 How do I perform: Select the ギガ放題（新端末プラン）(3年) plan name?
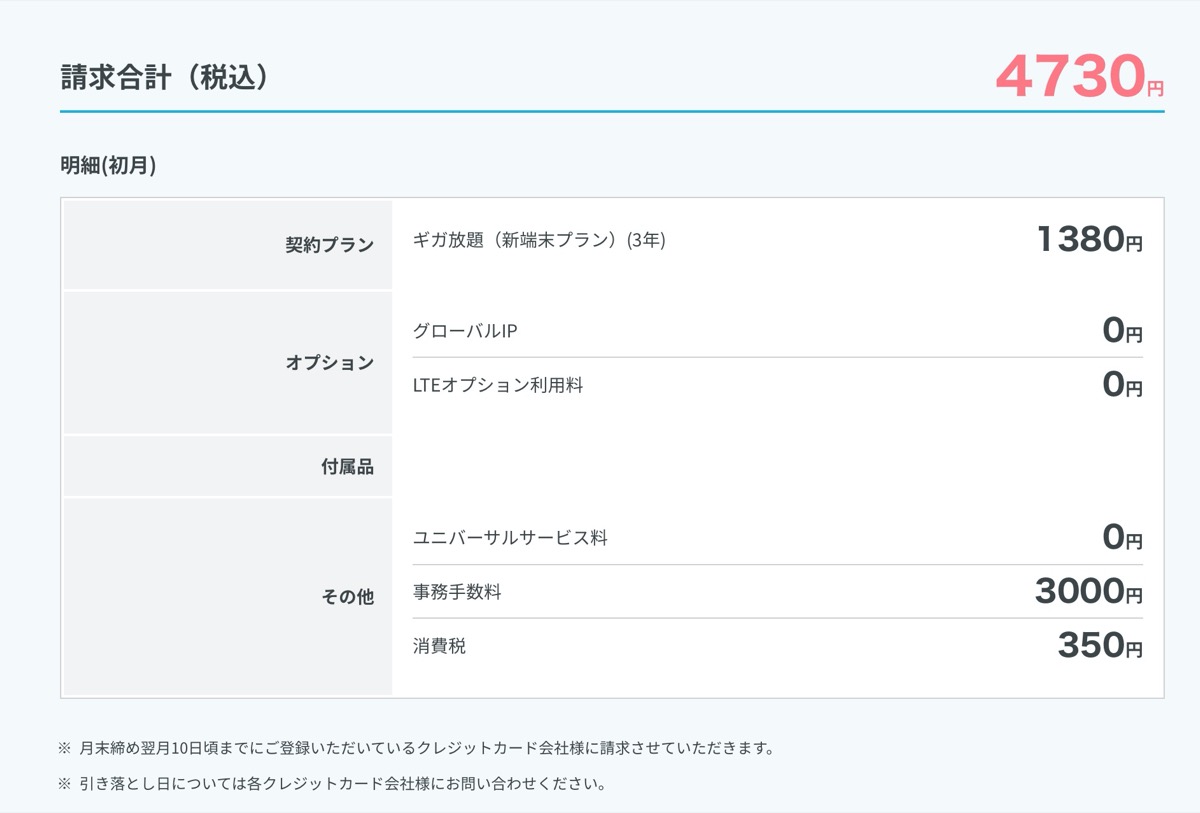[539, 240]
